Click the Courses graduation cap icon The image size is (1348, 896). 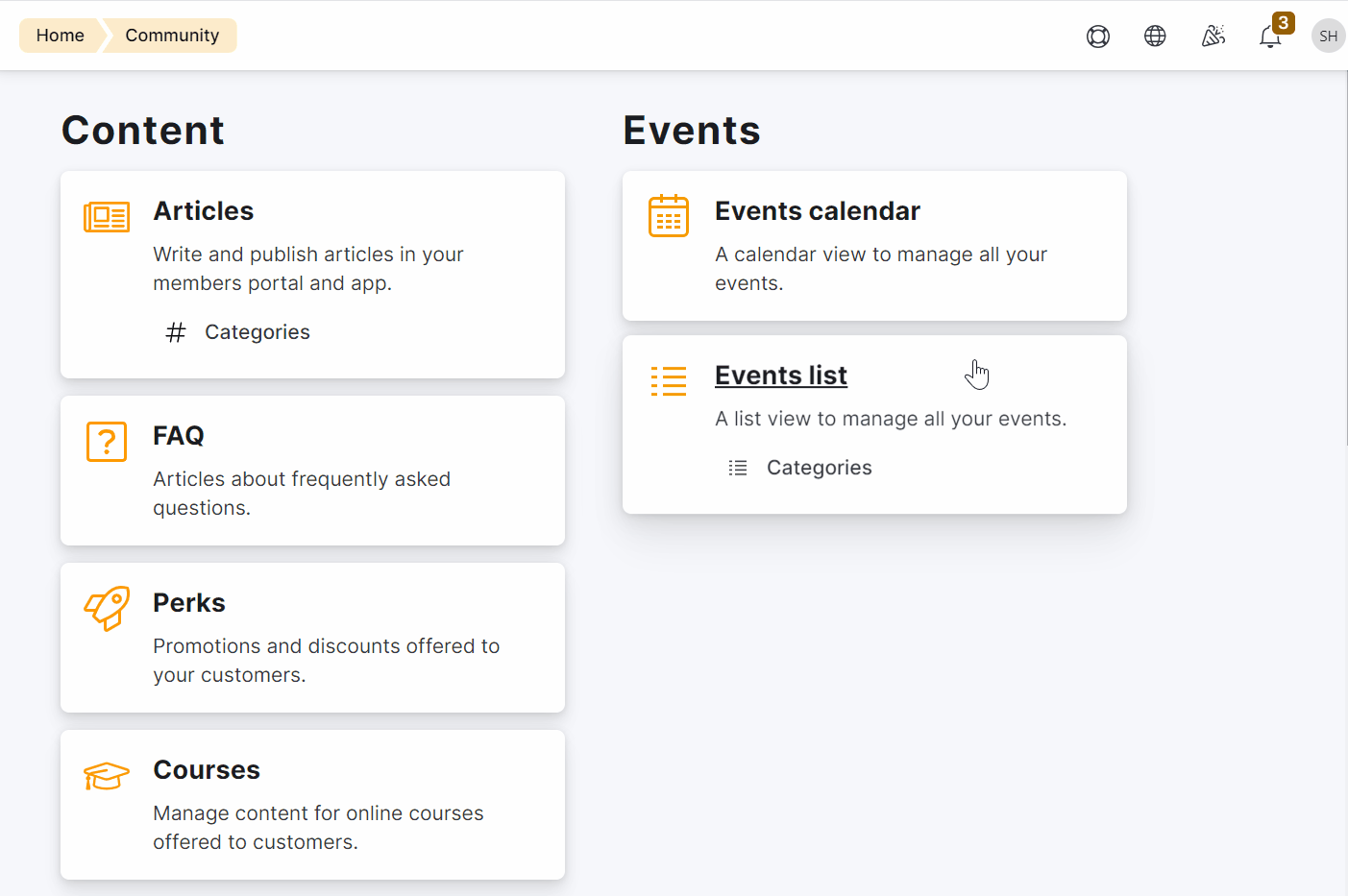tap(107, 776)
